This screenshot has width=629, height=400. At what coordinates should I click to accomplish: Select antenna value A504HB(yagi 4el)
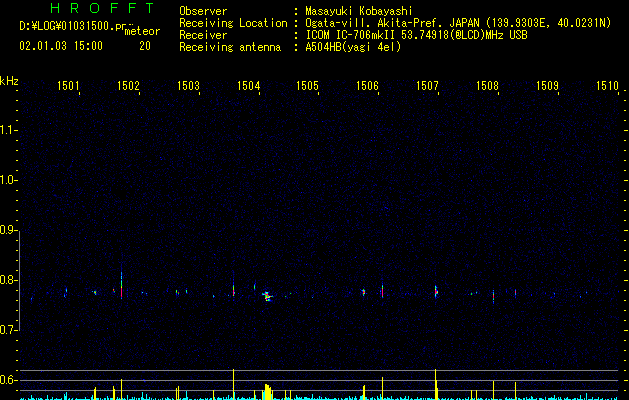[353, 47]
